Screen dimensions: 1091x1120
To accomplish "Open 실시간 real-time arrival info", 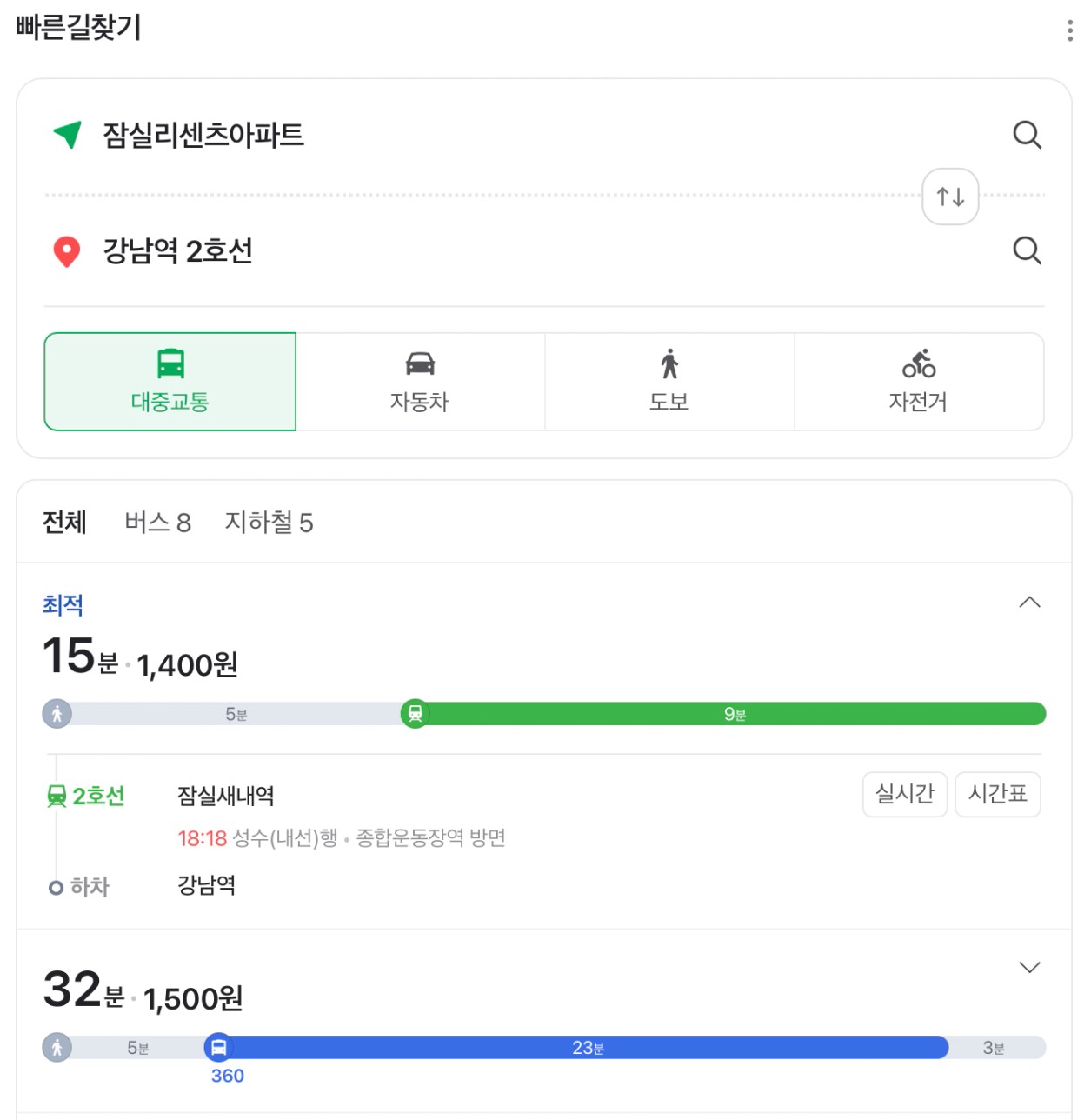I will point(905,794).
